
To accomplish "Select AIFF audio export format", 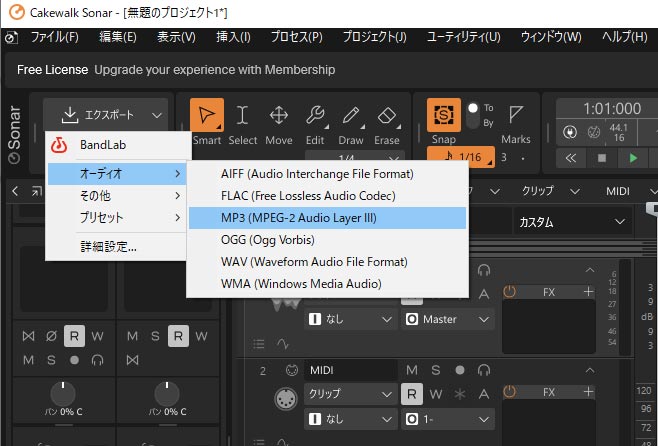I will (327, 174).
